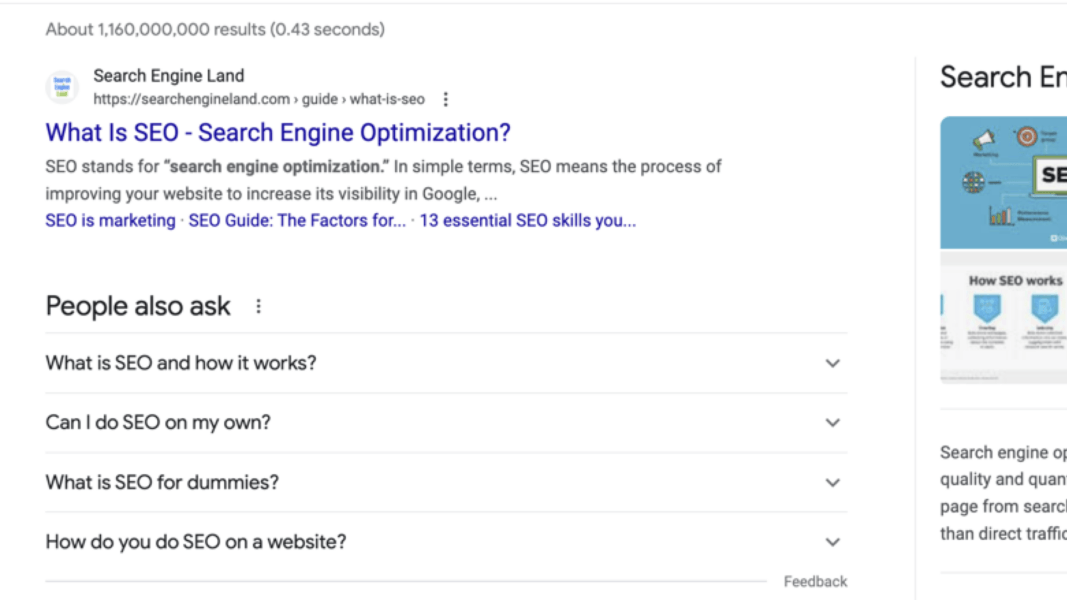Click the knowledge panel description paragraph
Image resolution: width=1067 pixels, height=600 pixels.
click(x=1002, y=493)
